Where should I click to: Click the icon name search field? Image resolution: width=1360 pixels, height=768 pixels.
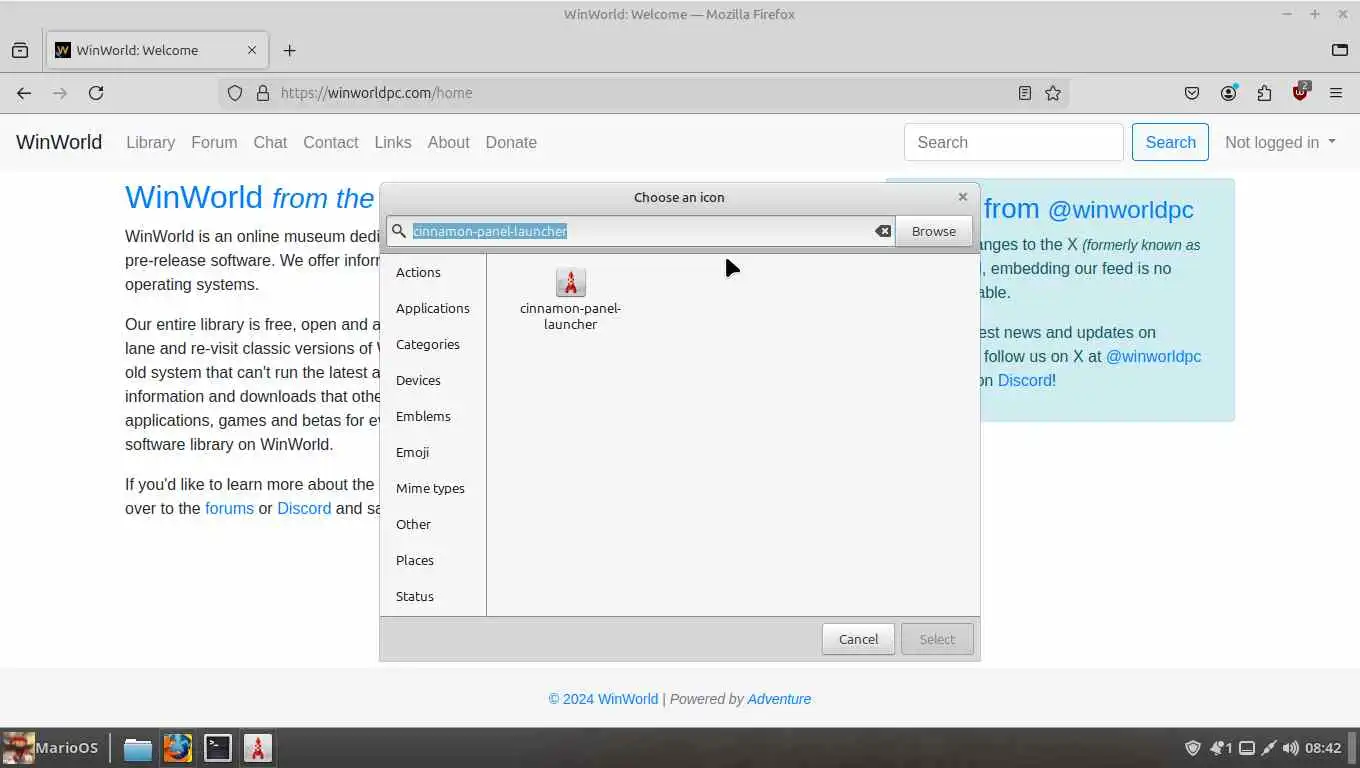[x=641, y=231]
